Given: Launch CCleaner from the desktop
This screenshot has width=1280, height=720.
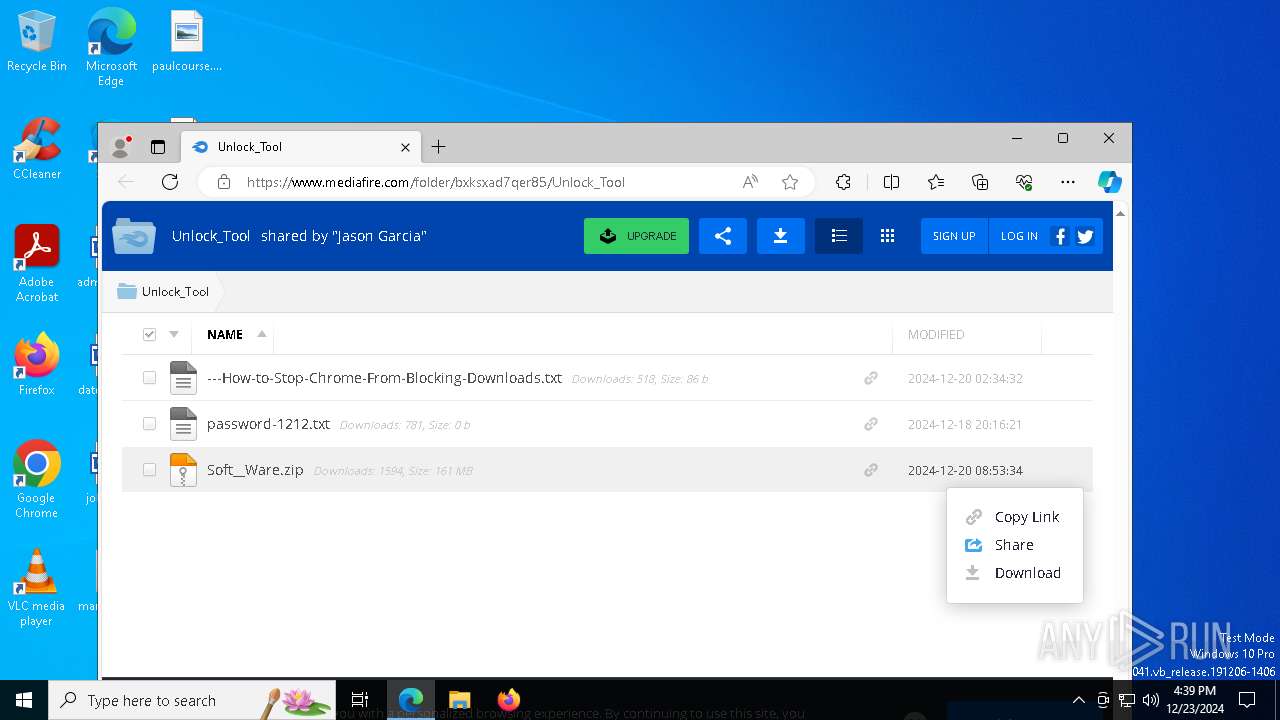Looking at the screenshot, I should tap(37, 149).
